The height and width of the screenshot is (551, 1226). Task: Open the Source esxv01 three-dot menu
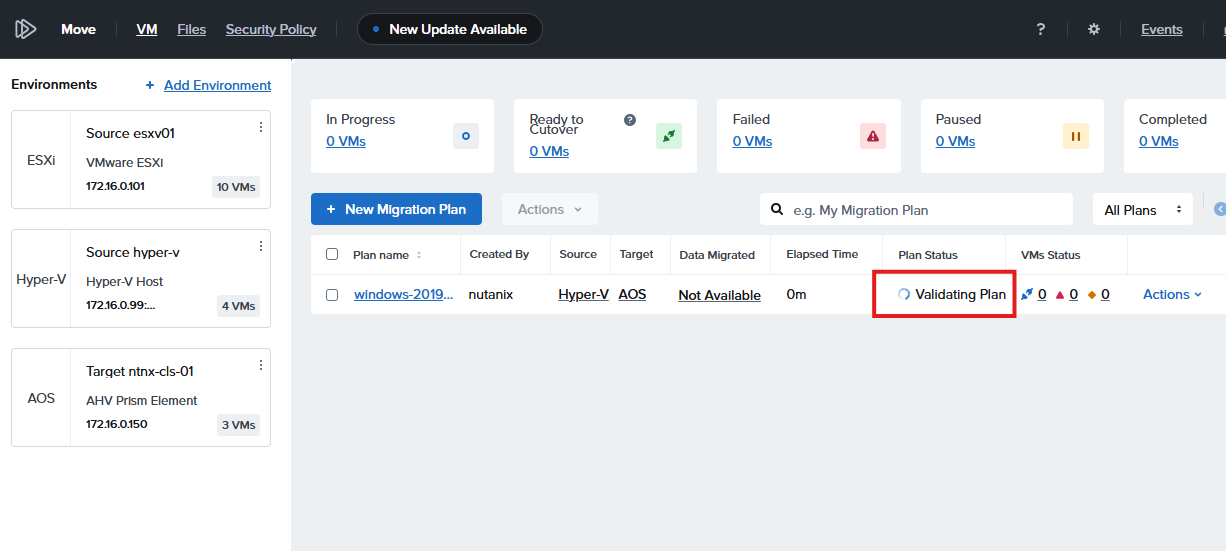261,127
